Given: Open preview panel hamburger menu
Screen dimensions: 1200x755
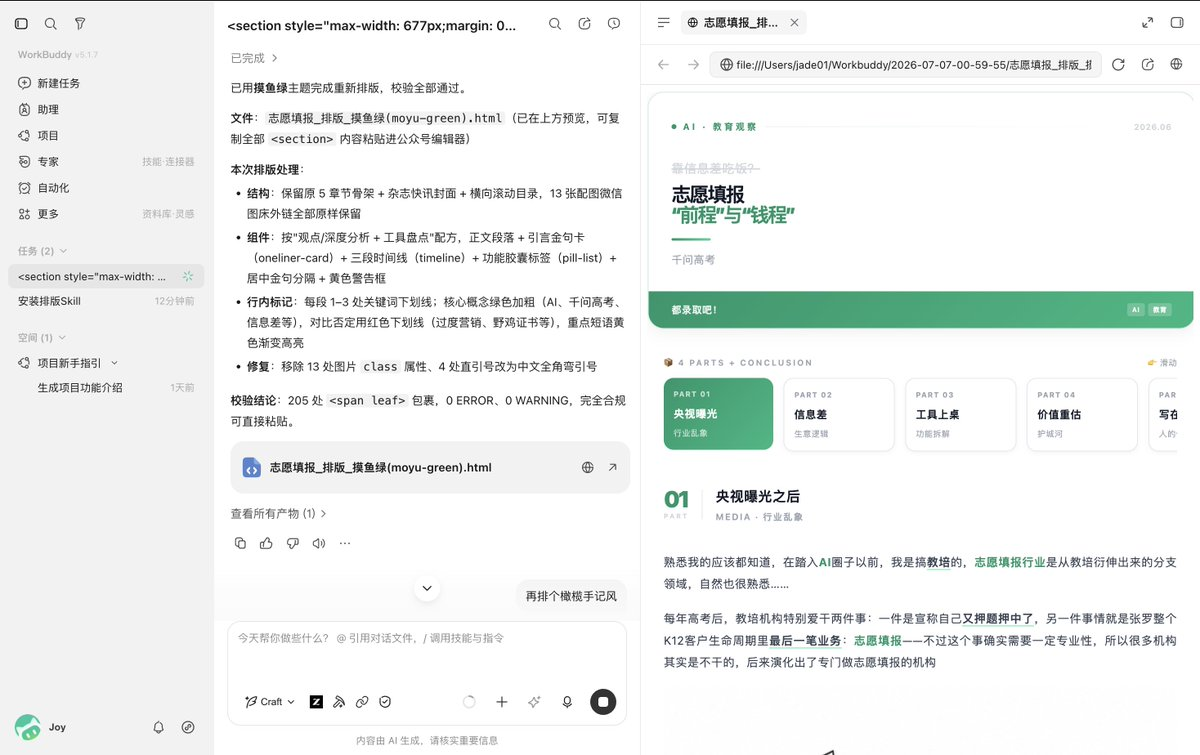Looking at the screenshot, I should pos(663,22).
